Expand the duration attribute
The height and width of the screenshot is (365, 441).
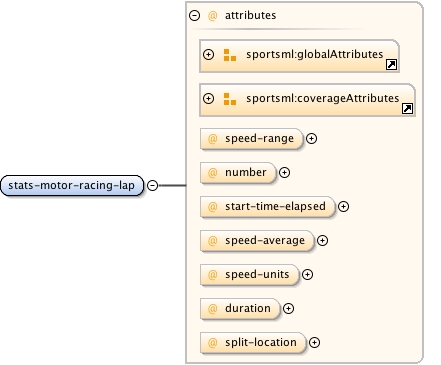[x=288, y=309]
